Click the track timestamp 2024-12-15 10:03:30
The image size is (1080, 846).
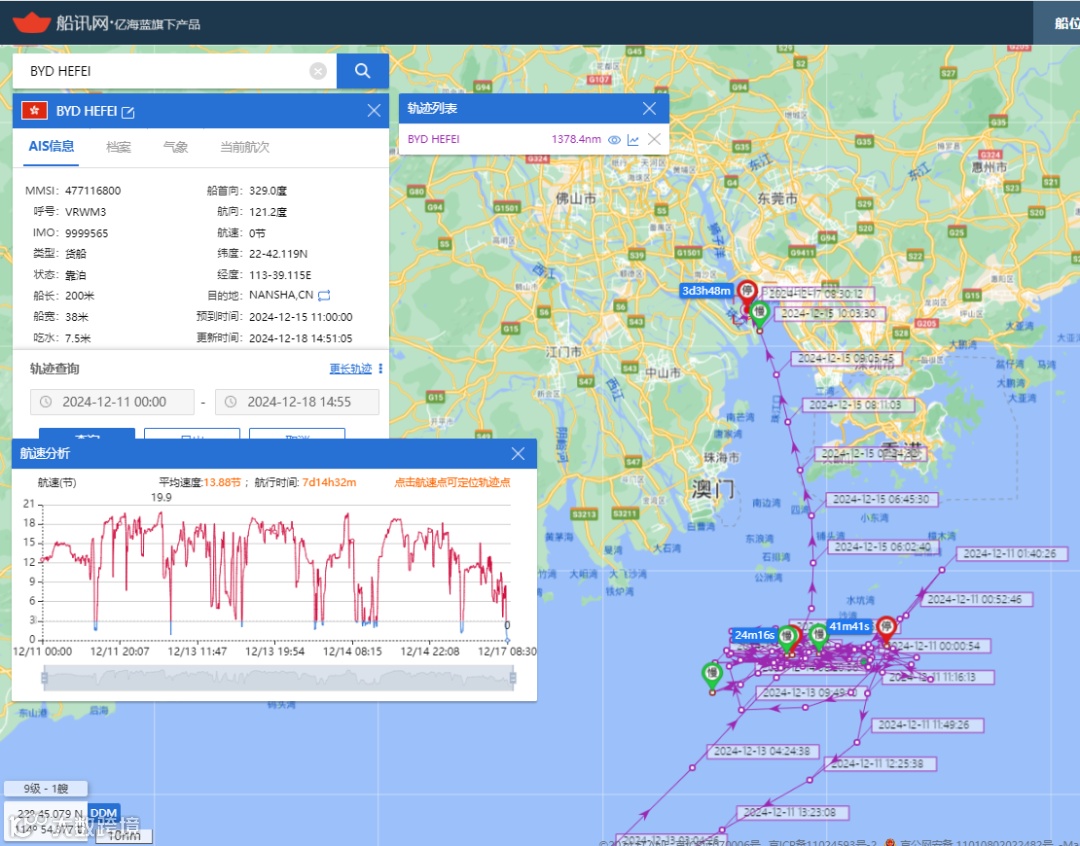click(x=829, y=313)
